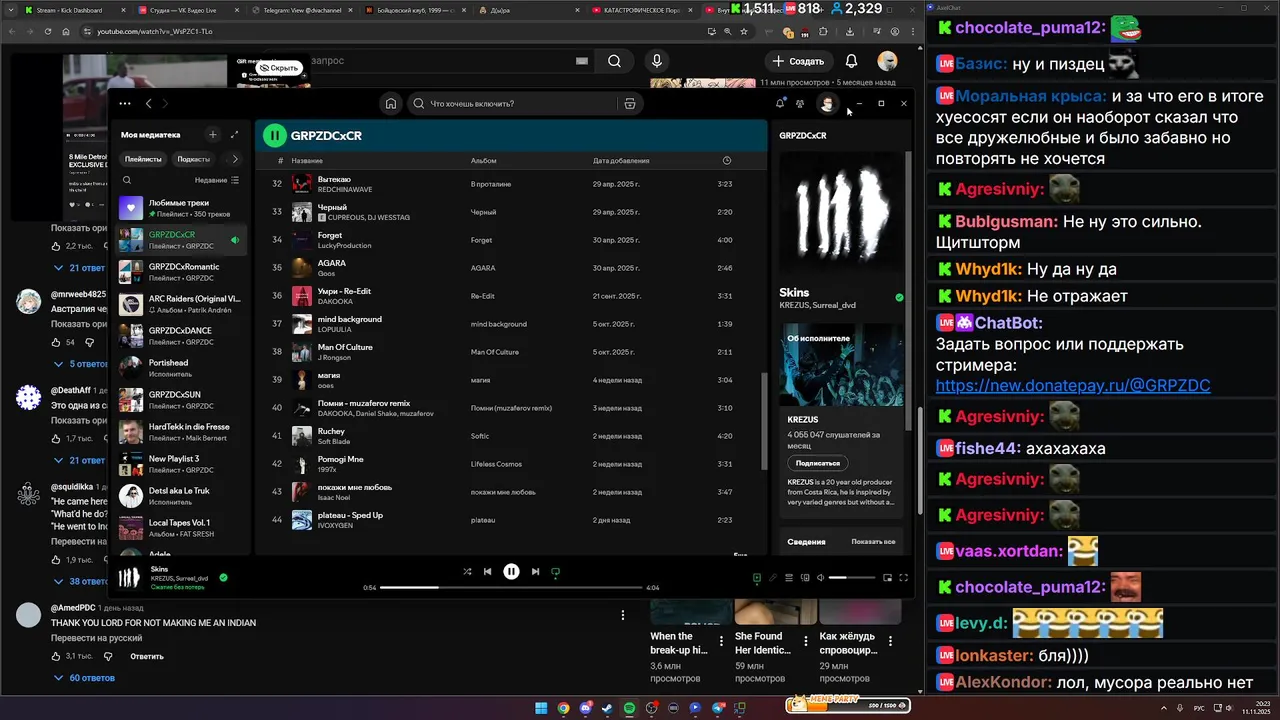
Task: Switch Spotify to full screen view
Action: (903, 577)
